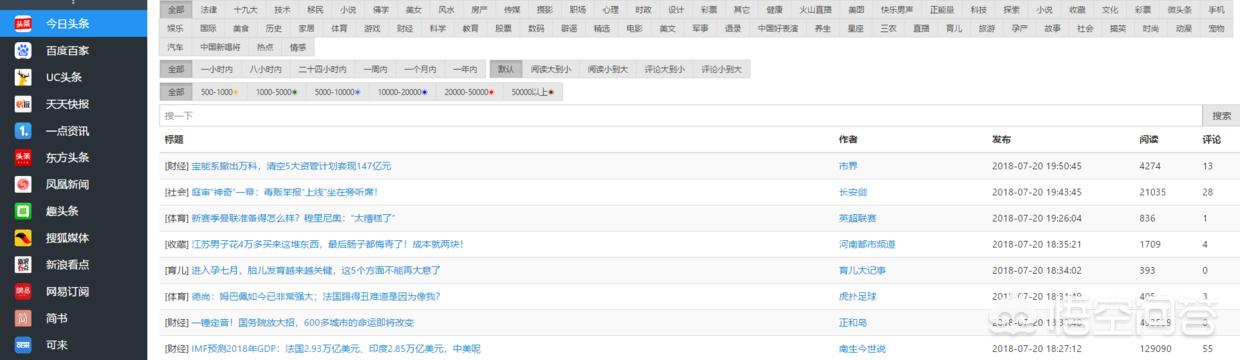Open author link 南生今世说
Viewport: 1240px width, 360px height.
coord(862,348)
